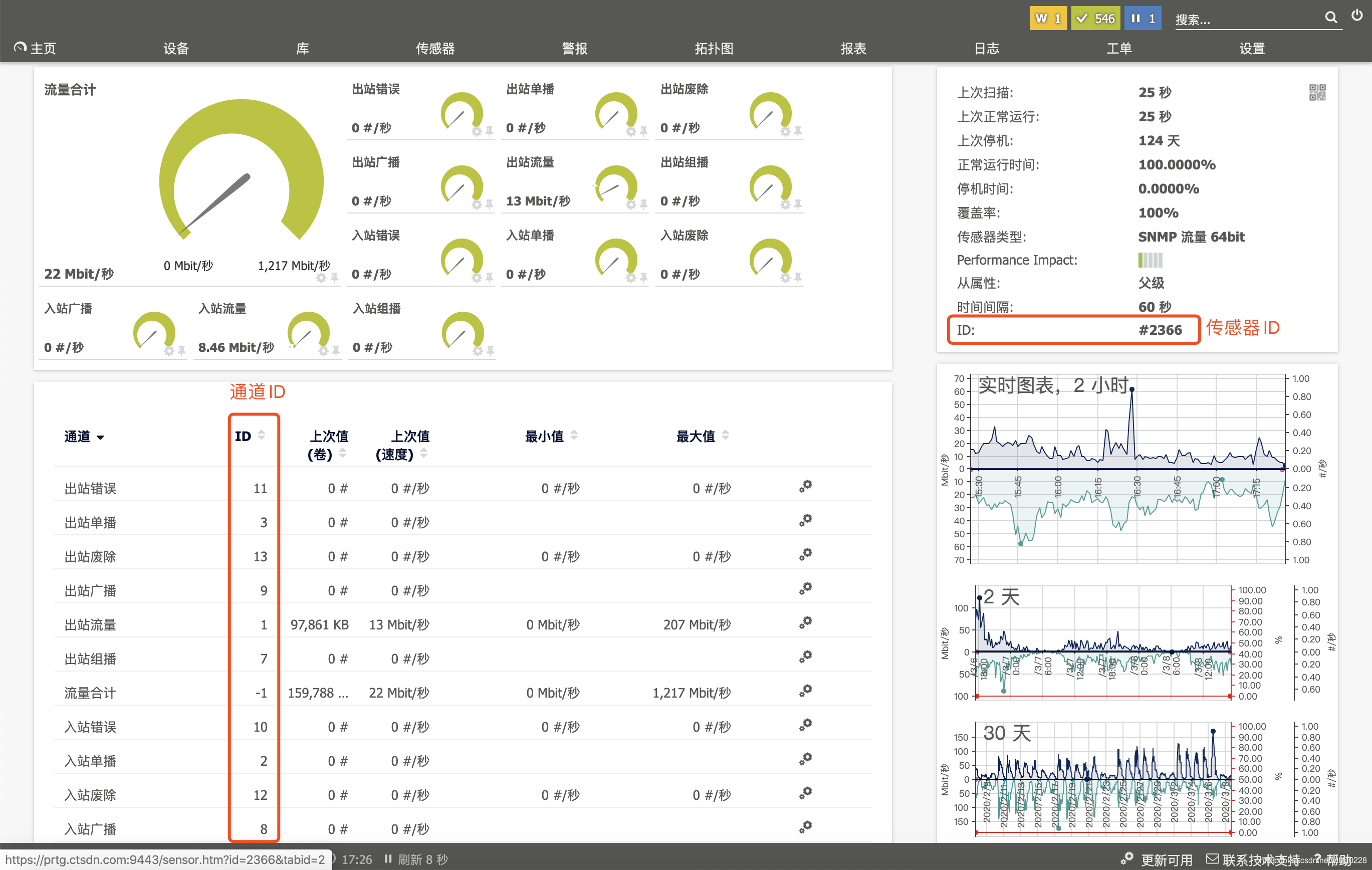The height and width of the screenshot is (870, 1372).
Task: Open the 传感器 menu
Action: coord(435,49)
